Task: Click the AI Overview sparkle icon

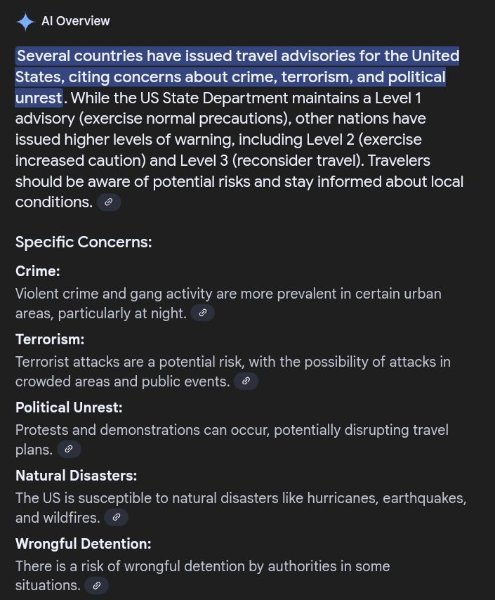Action: click(x=25, y=21)
